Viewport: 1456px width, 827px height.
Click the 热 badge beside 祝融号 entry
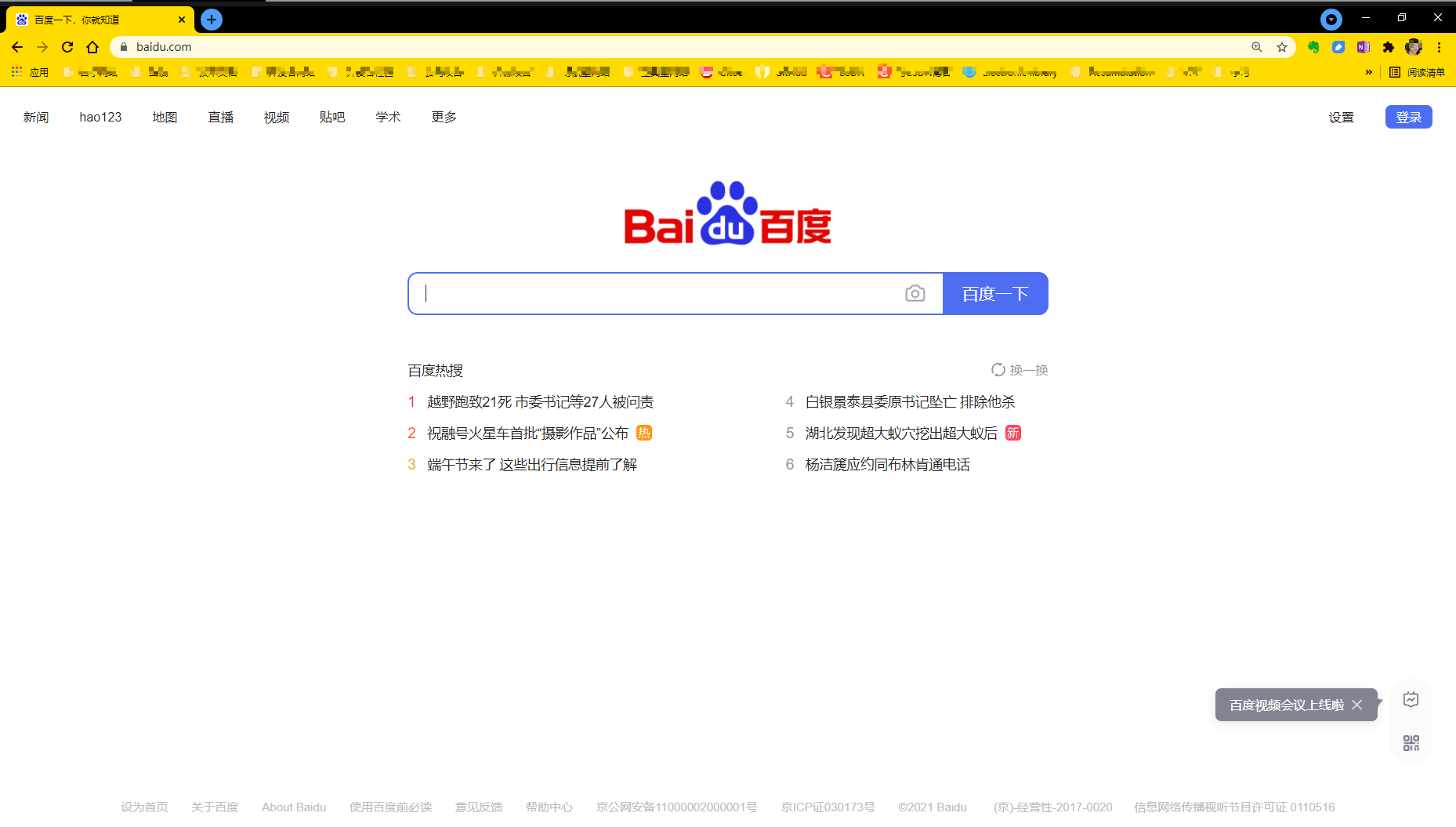click(644, 433)
